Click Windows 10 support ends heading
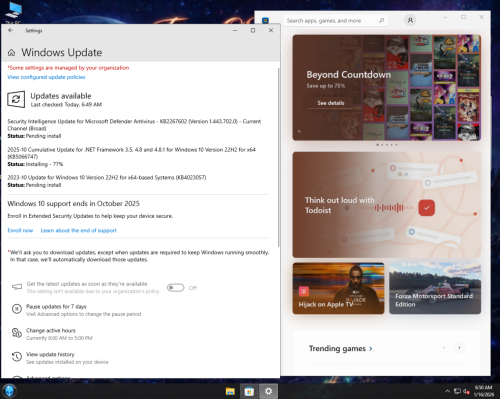 pos(74,204)
